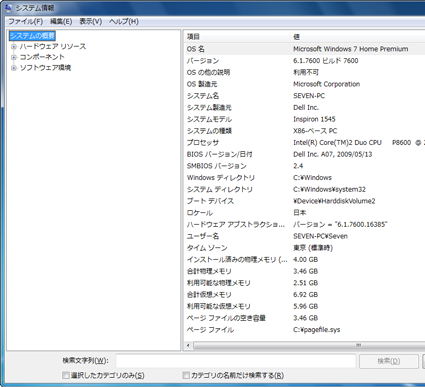Open the 編集(E) menu
The height and width of the screenshot is (387, 425).
(61, 22)
